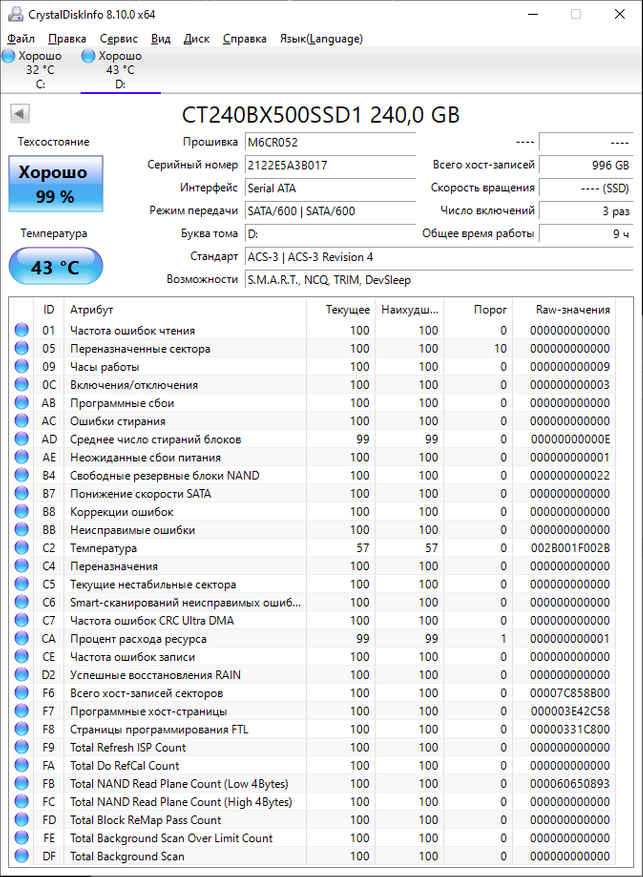Select status orb for drive D:
Image resolution: width=643 pixels, height=877 pixels.
click(x=88, y=56)
